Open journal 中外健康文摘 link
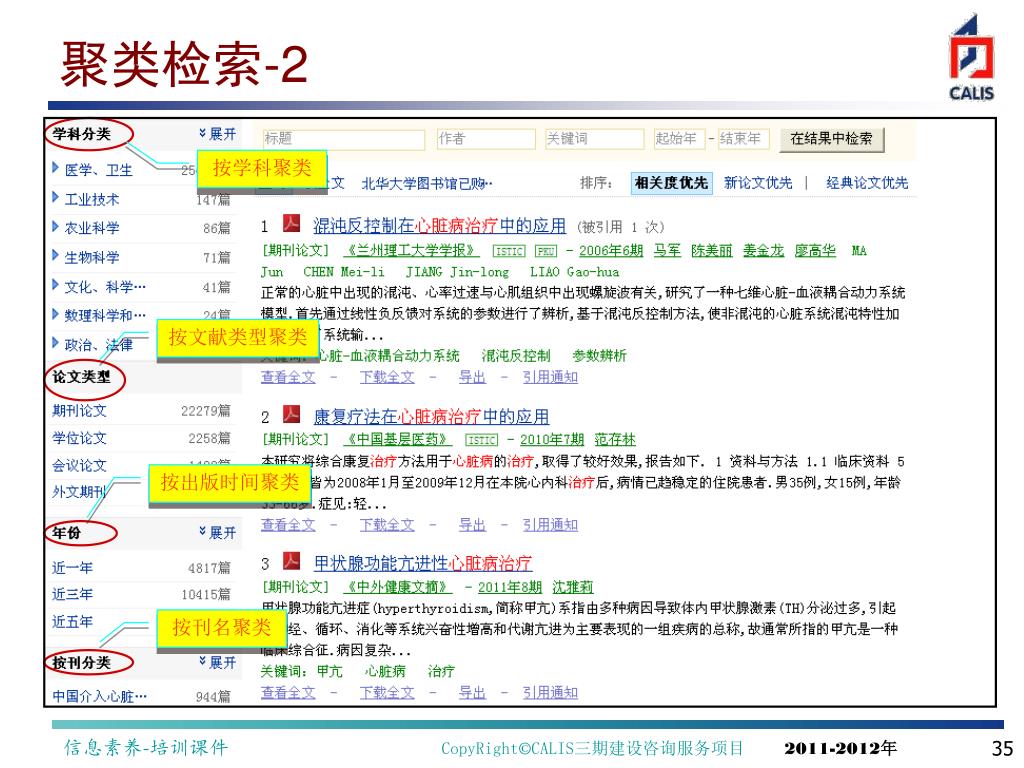The width and height of the screenshot is (1024, 768). pos(398,587)
